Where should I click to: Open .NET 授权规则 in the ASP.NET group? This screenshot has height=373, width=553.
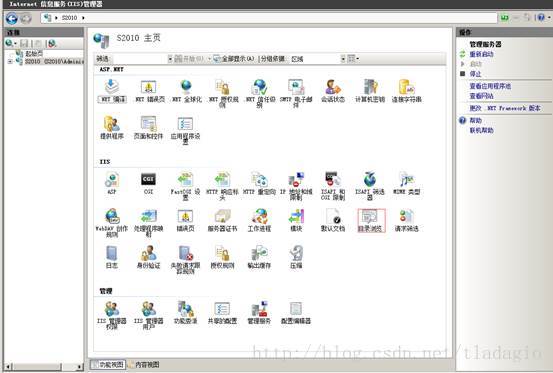[223, 93]
